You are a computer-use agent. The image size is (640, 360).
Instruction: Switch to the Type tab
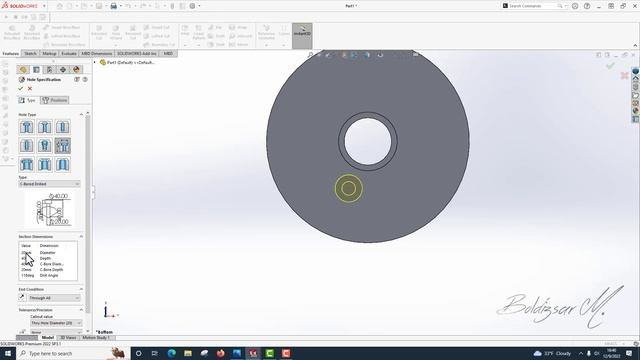click(x=27, y=100)
